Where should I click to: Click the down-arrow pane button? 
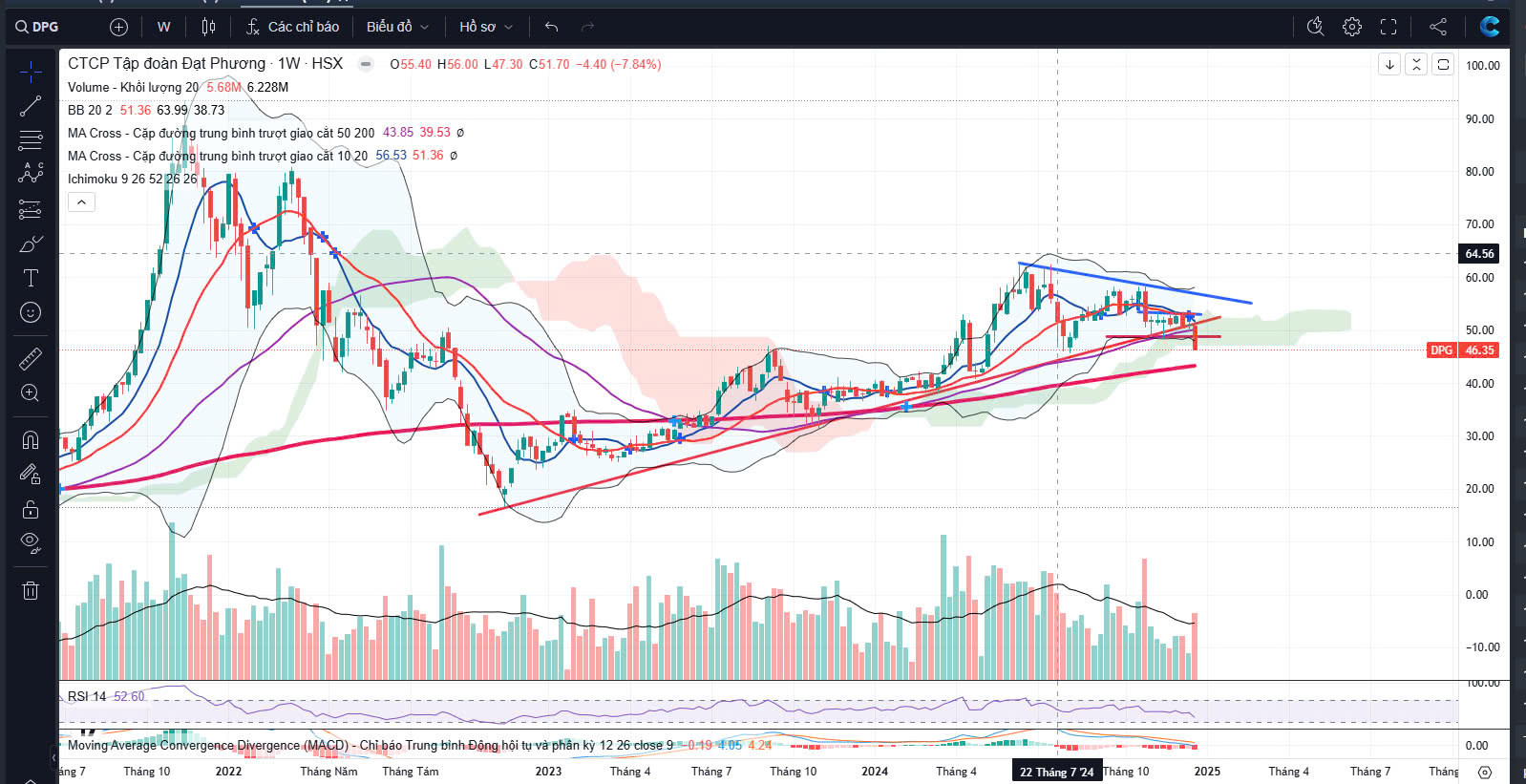click(1389, 64)
